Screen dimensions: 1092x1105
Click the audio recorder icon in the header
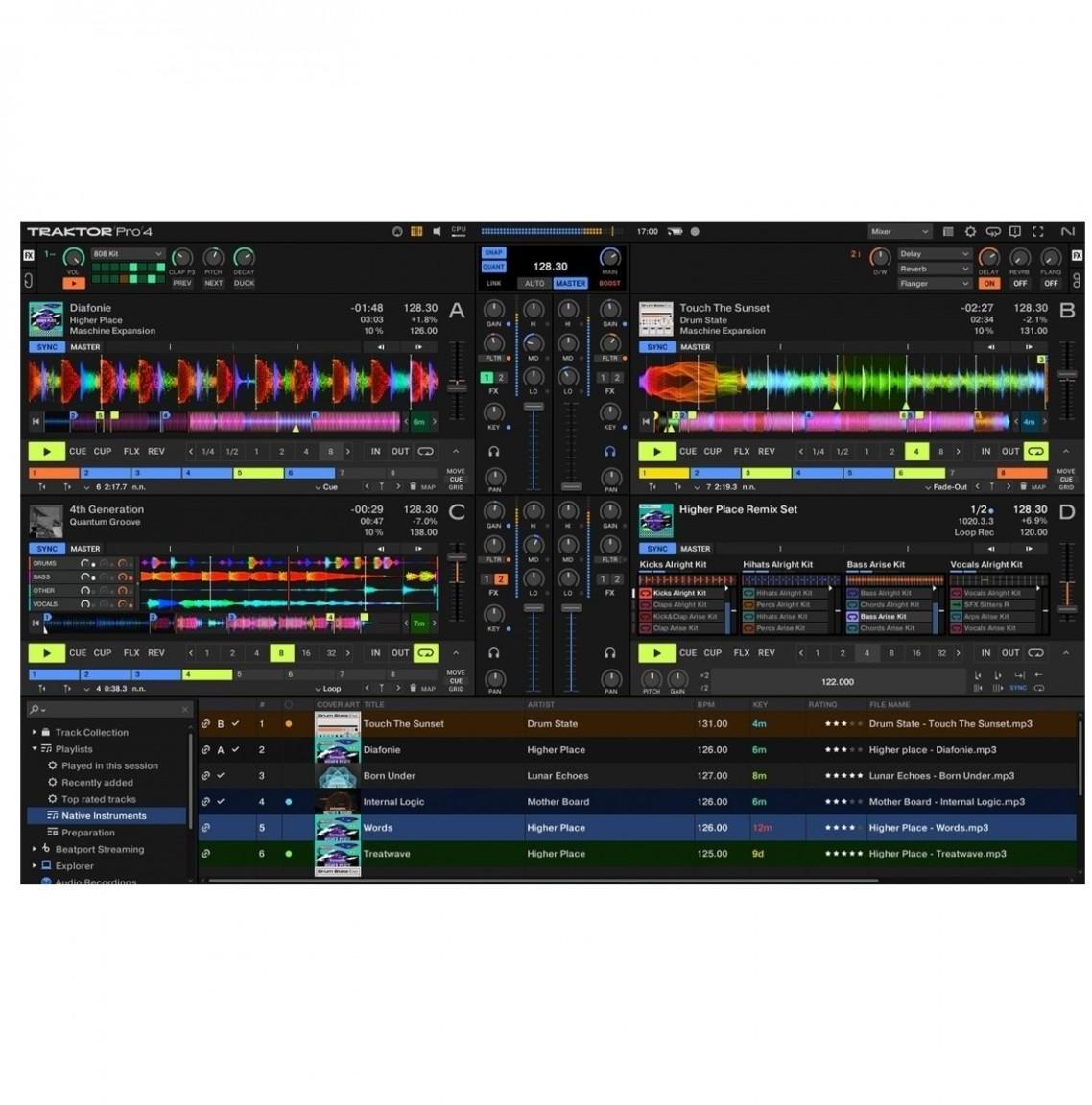click(x=695, y=231)
